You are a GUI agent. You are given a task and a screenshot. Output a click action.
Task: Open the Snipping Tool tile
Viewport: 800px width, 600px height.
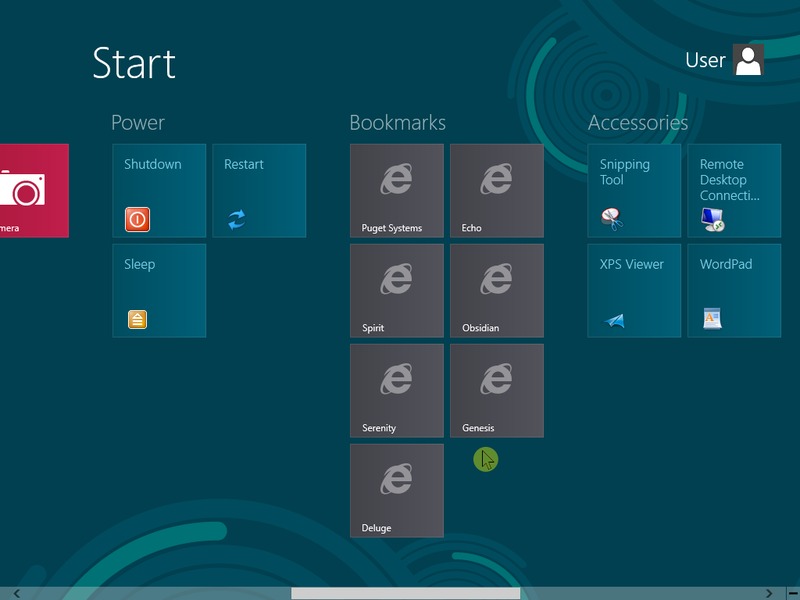click(634, 190)
